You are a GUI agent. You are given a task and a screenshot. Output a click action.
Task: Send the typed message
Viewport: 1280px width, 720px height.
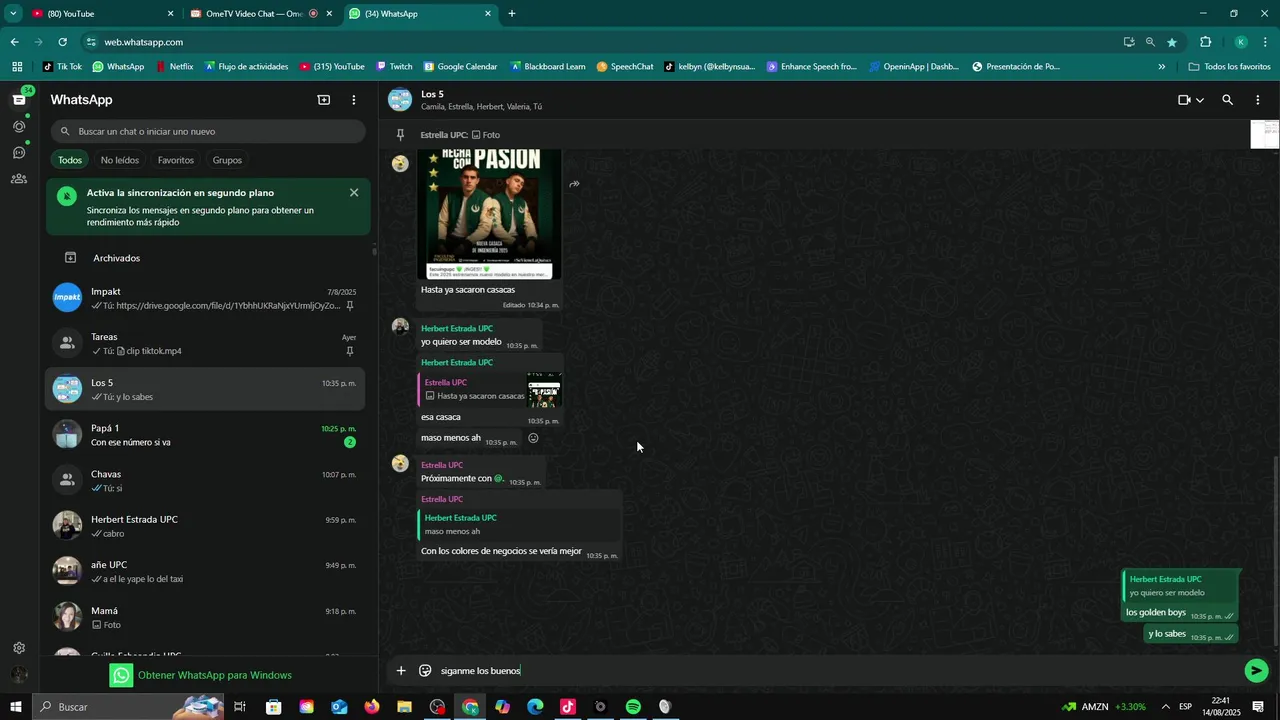click(1256, 671)
